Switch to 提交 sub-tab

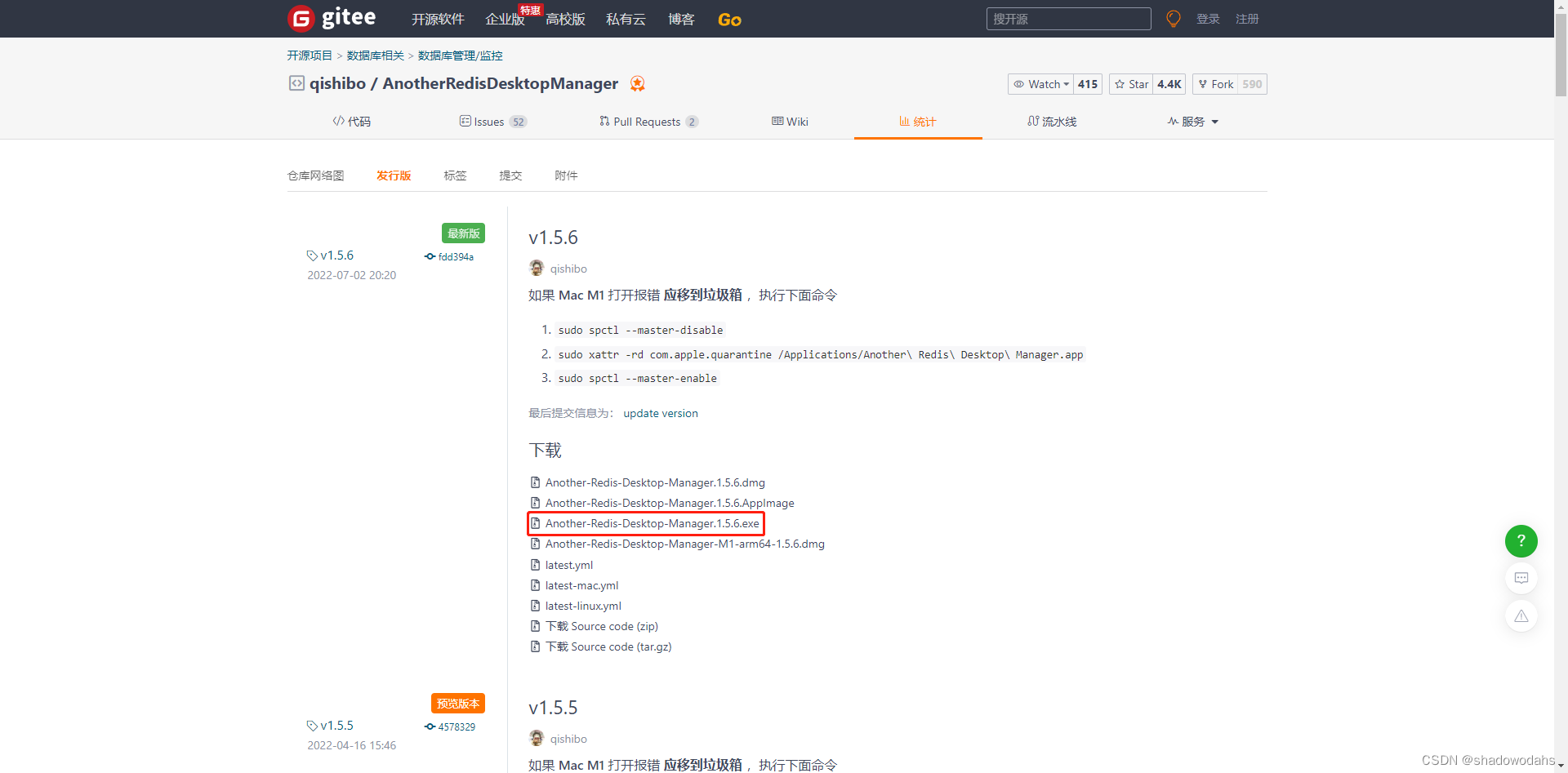510,175
